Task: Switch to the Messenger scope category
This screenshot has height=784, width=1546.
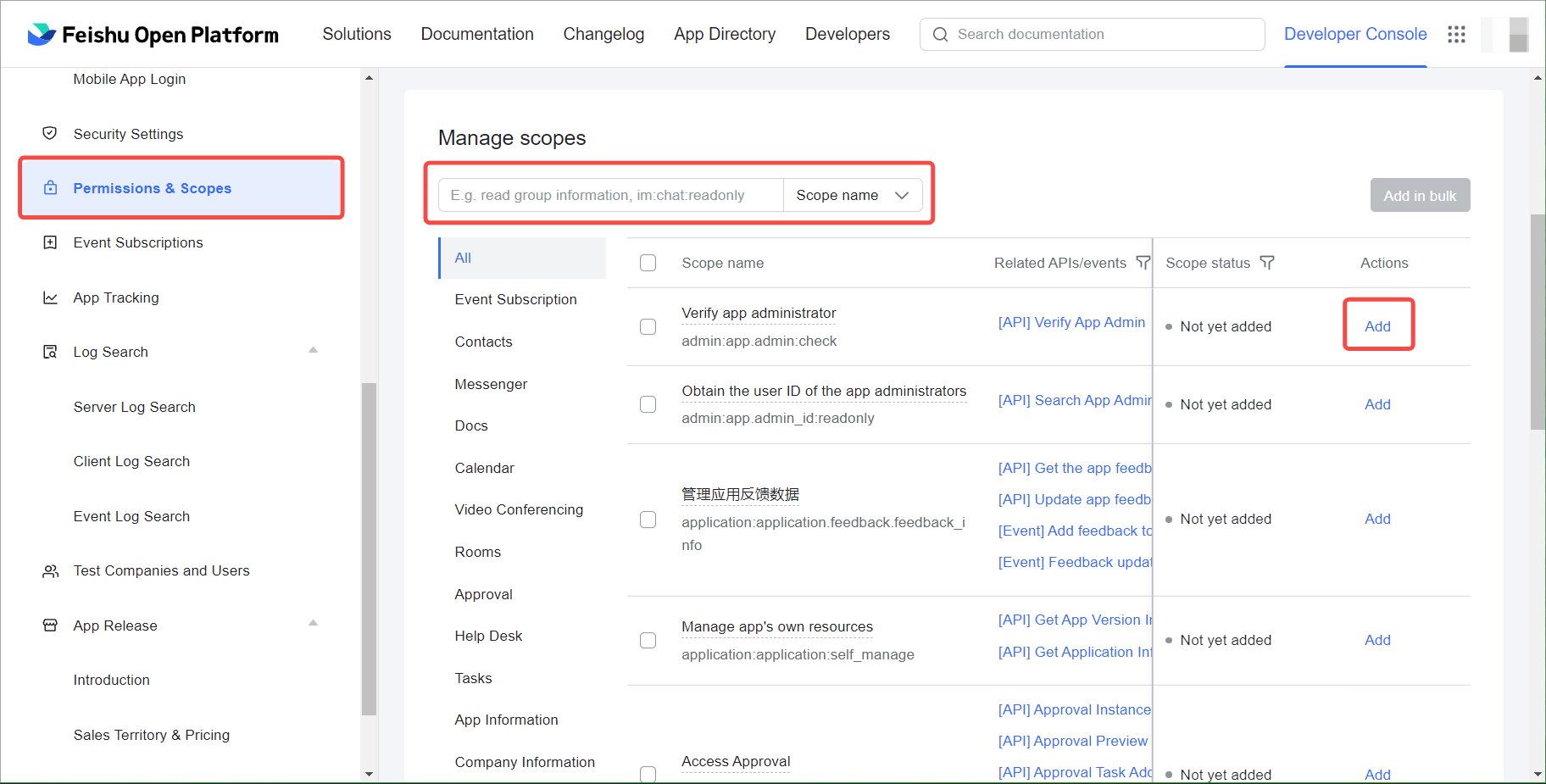Action: pyautogui.click(x=491, y=385)
